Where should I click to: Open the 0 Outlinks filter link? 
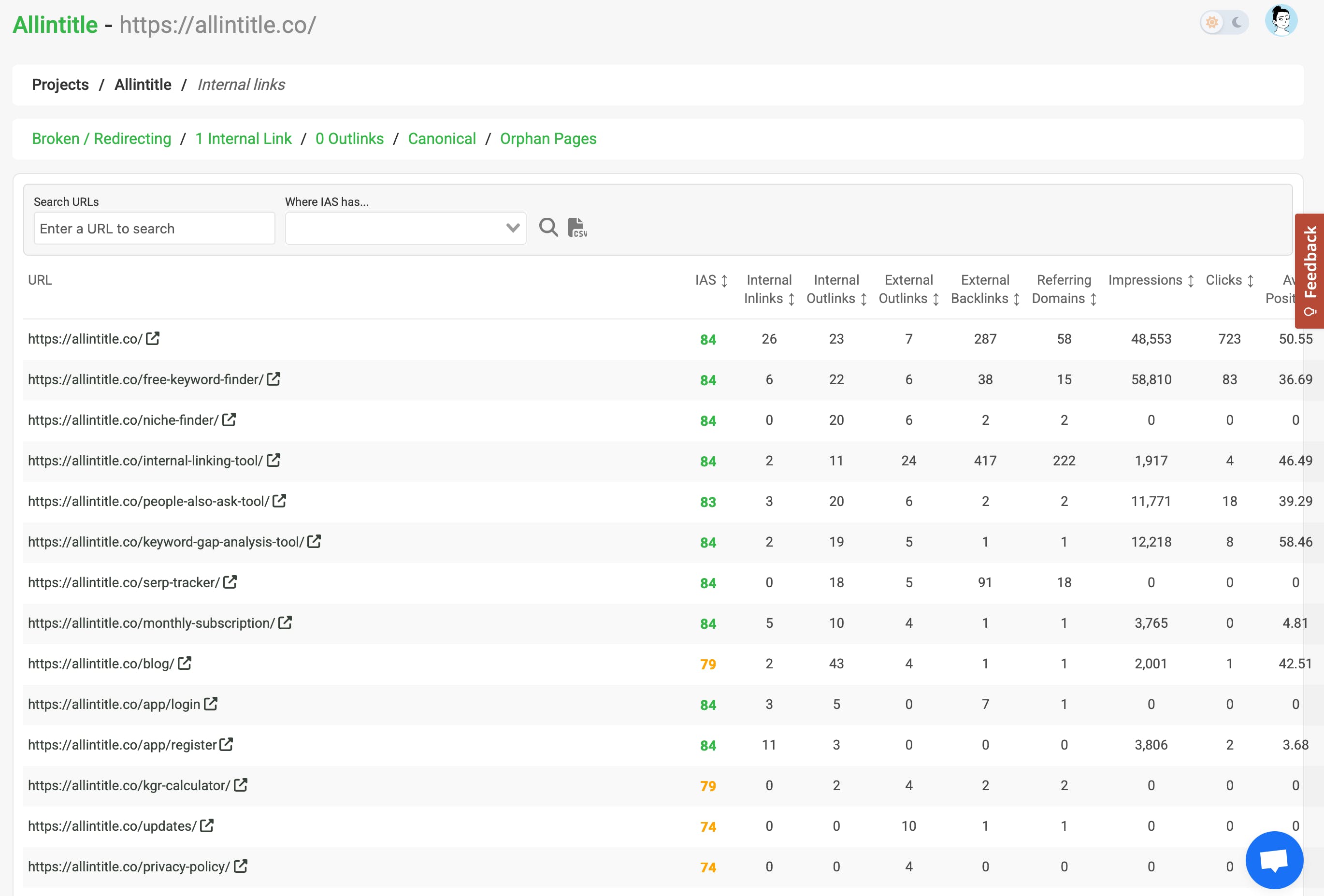pos(349,139)
